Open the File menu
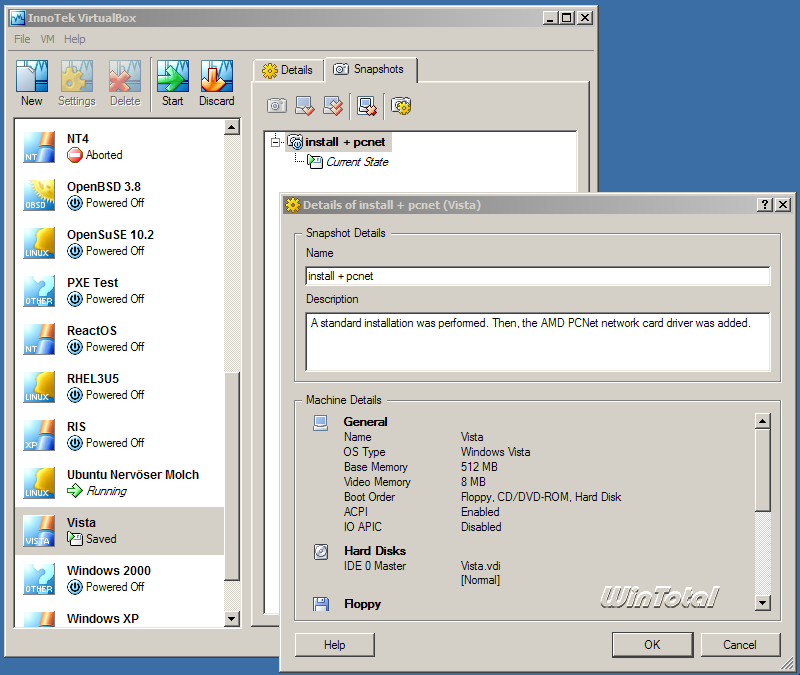 click(22, 39)
